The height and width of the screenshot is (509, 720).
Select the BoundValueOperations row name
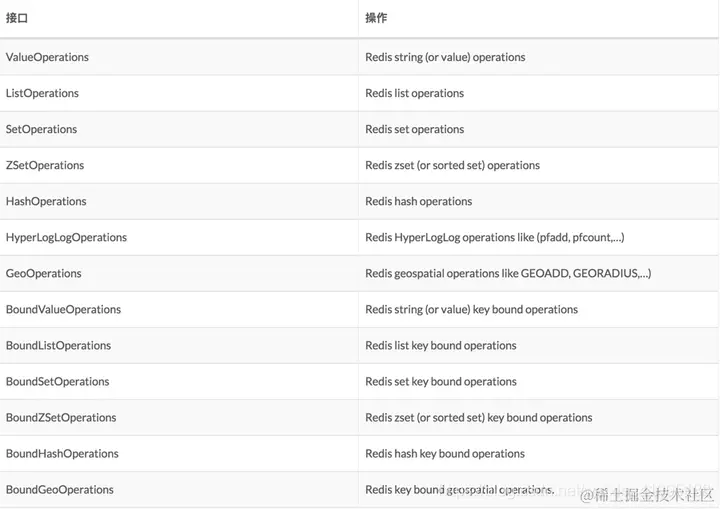point(63,310)
